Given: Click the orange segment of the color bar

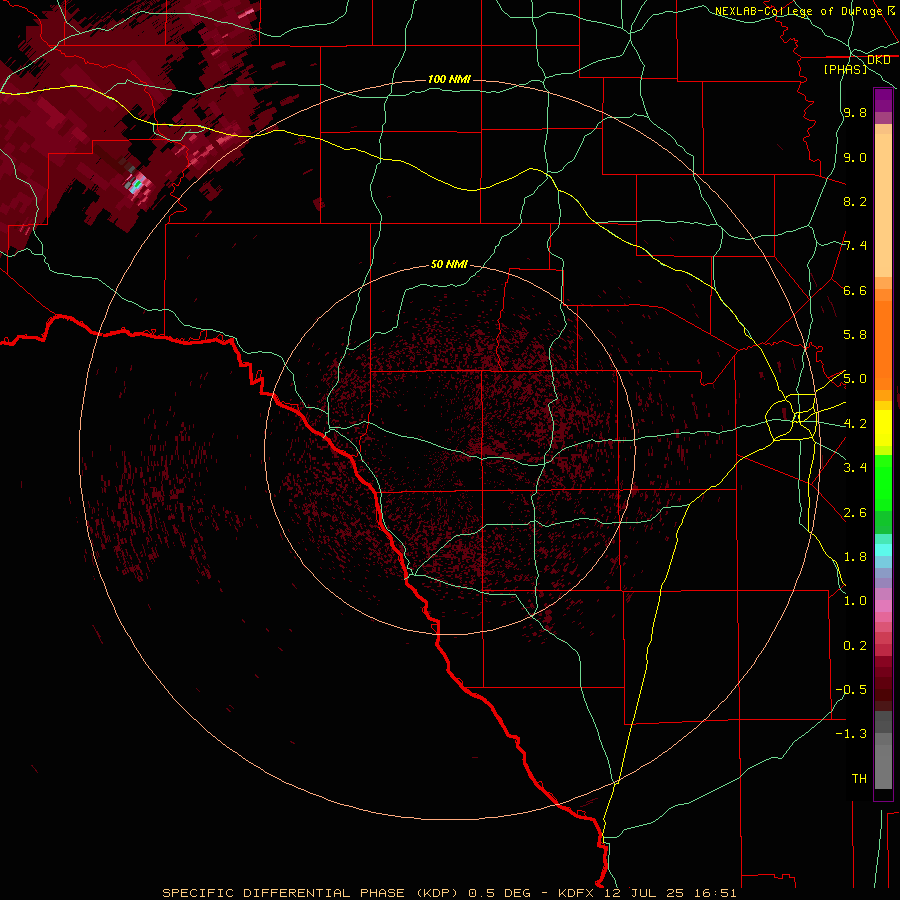Looking at the screenshot, I should click(x=883, y=344).
